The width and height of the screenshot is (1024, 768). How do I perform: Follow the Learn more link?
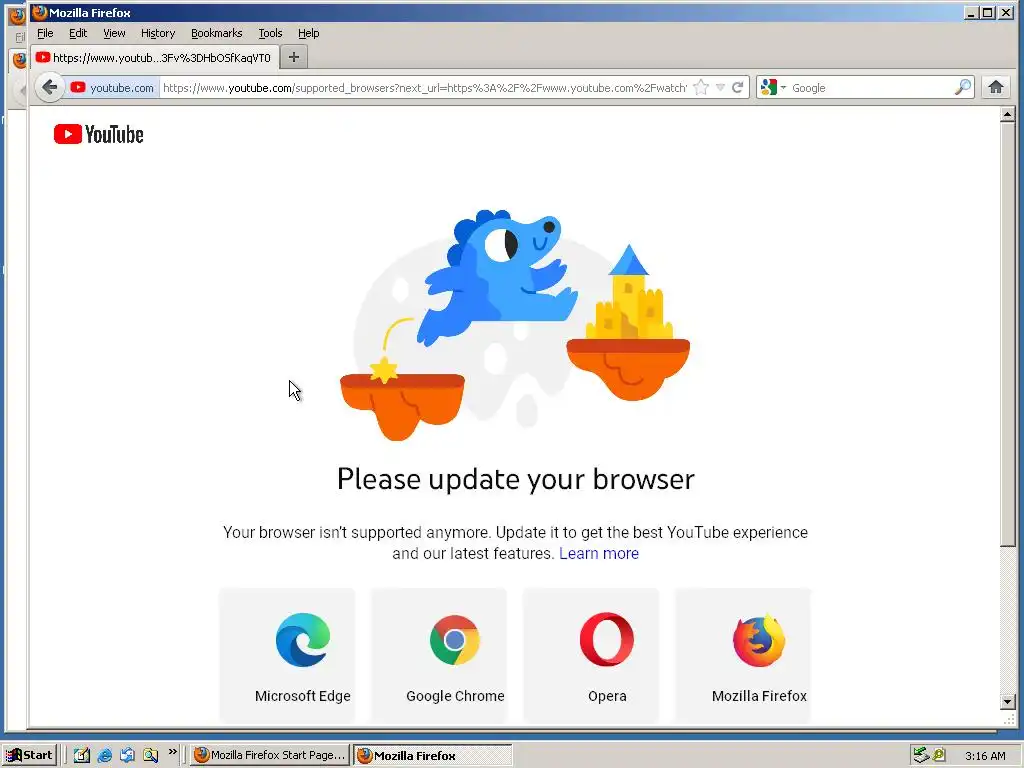599,553
